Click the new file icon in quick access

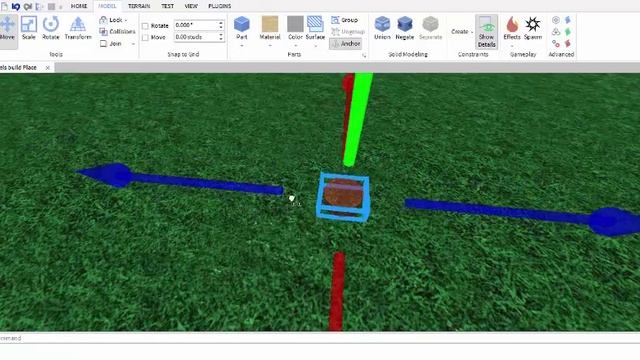(4, 7)
